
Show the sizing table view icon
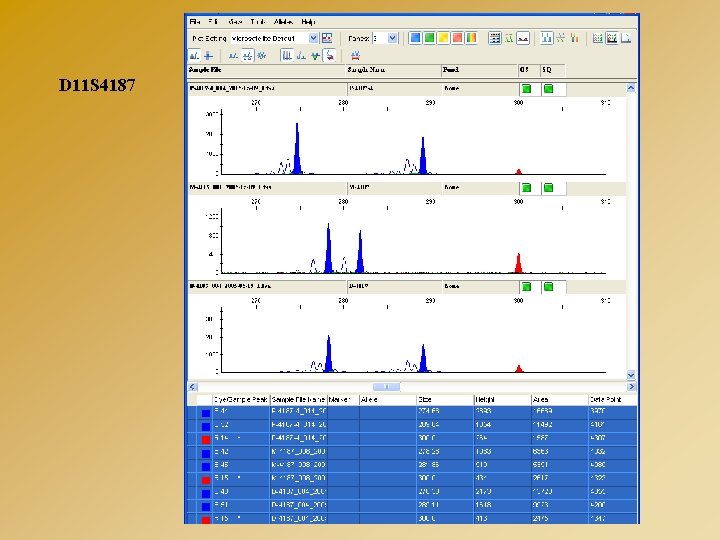(x=495, y=38)
